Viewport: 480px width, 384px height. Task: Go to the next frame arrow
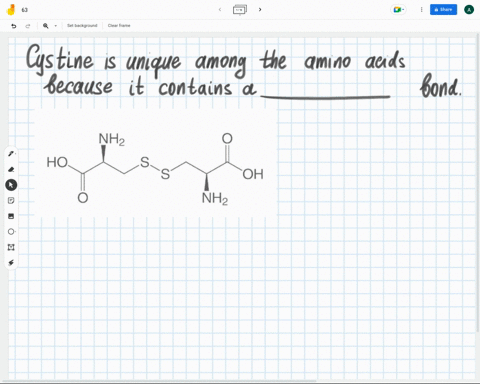[260, 9]
